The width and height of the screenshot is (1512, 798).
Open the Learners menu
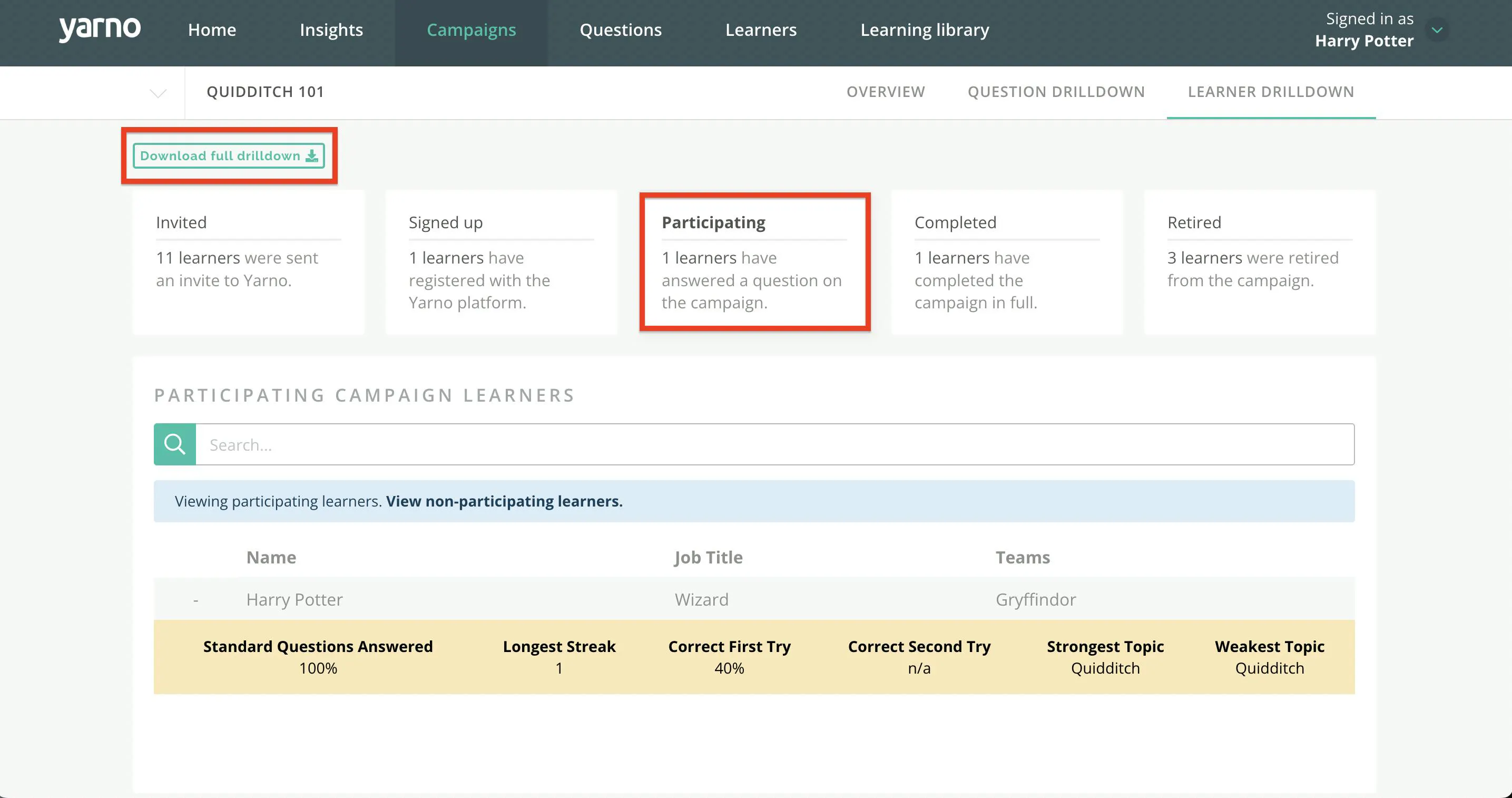coord(761,30)
